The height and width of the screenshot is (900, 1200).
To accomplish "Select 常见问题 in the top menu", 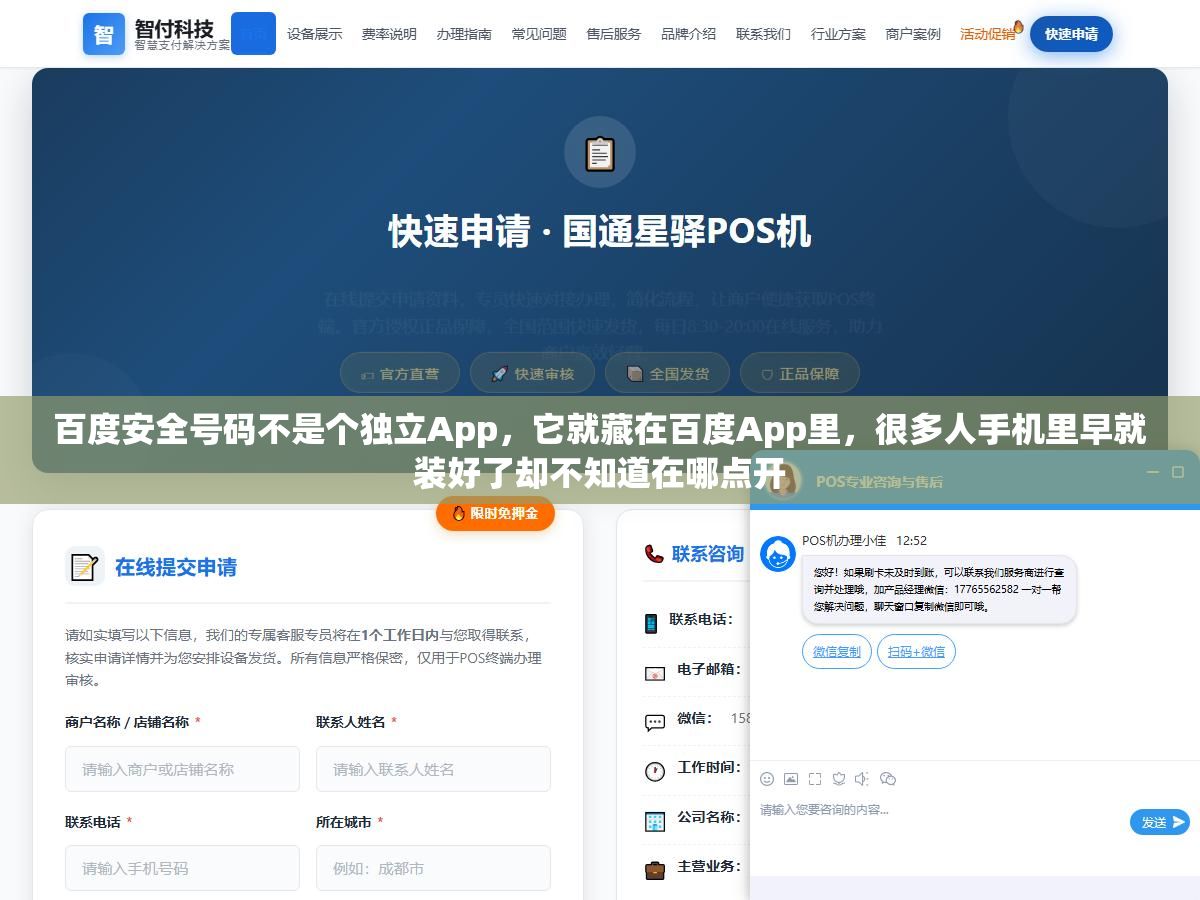I will (539, 34).
